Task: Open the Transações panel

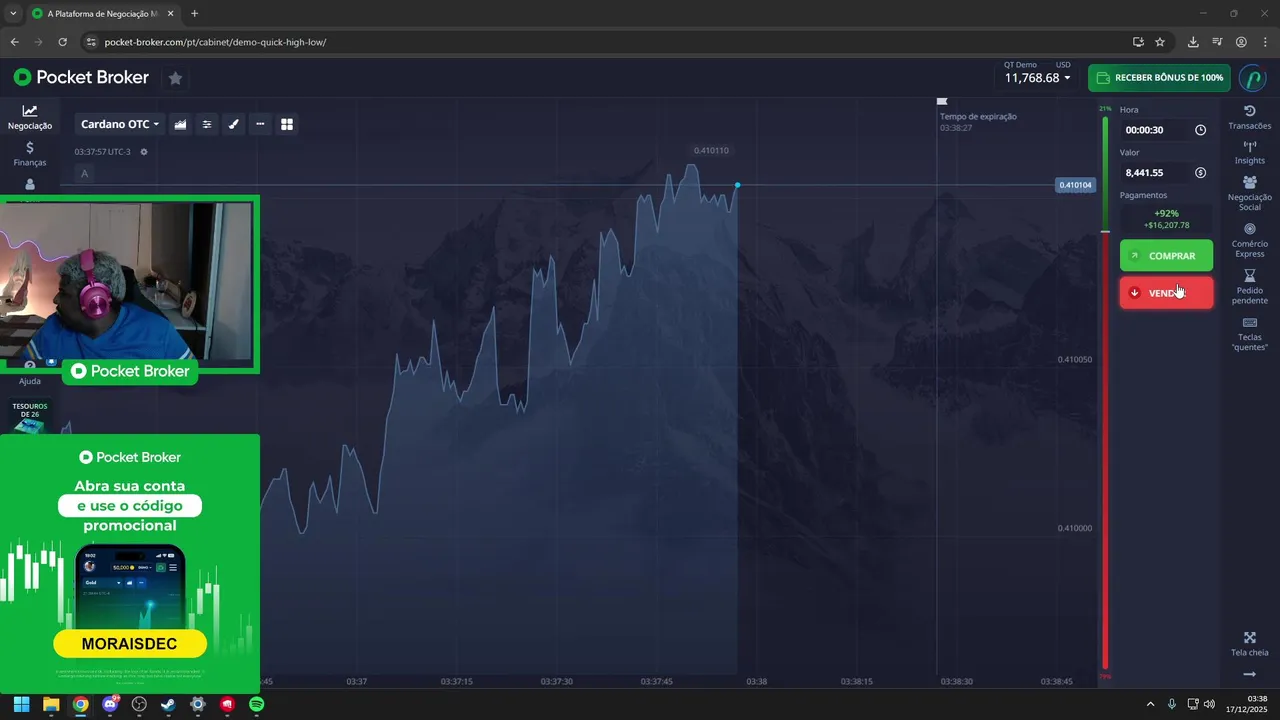Action: pos(1249,117)
